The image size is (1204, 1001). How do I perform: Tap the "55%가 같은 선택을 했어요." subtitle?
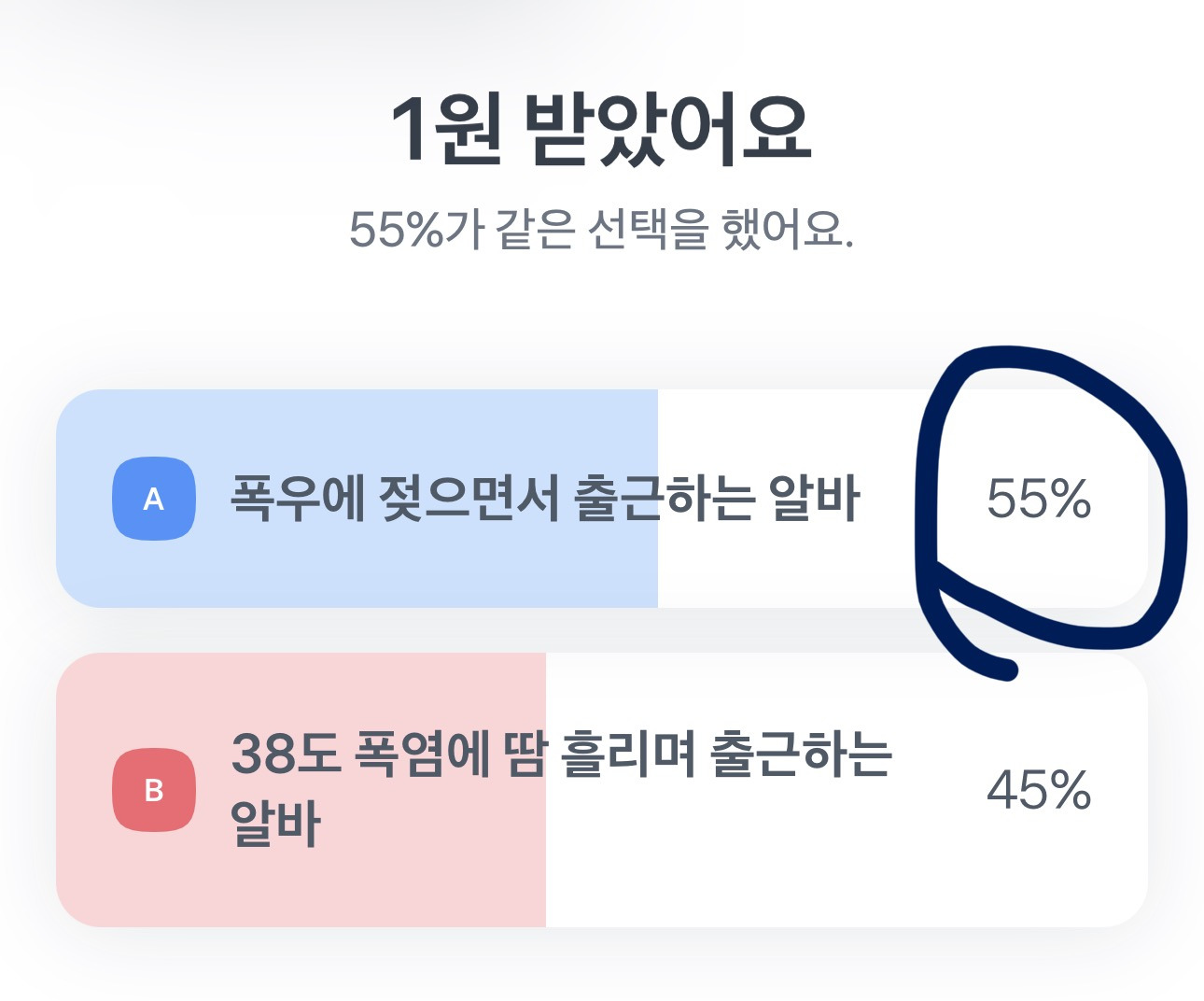pyautogui.click(x=600, y=229)
